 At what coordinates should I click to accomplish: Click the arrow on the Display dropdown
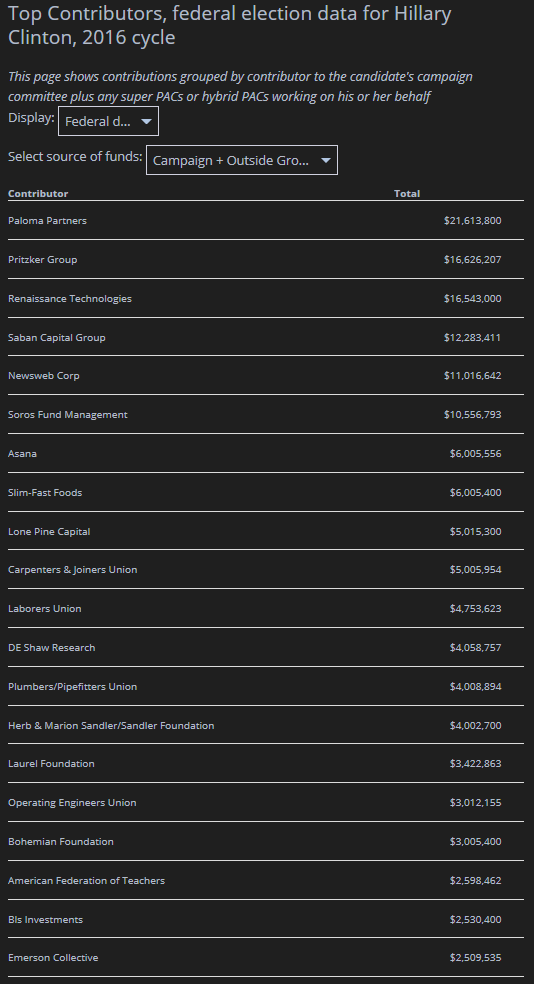pos(146,122)
